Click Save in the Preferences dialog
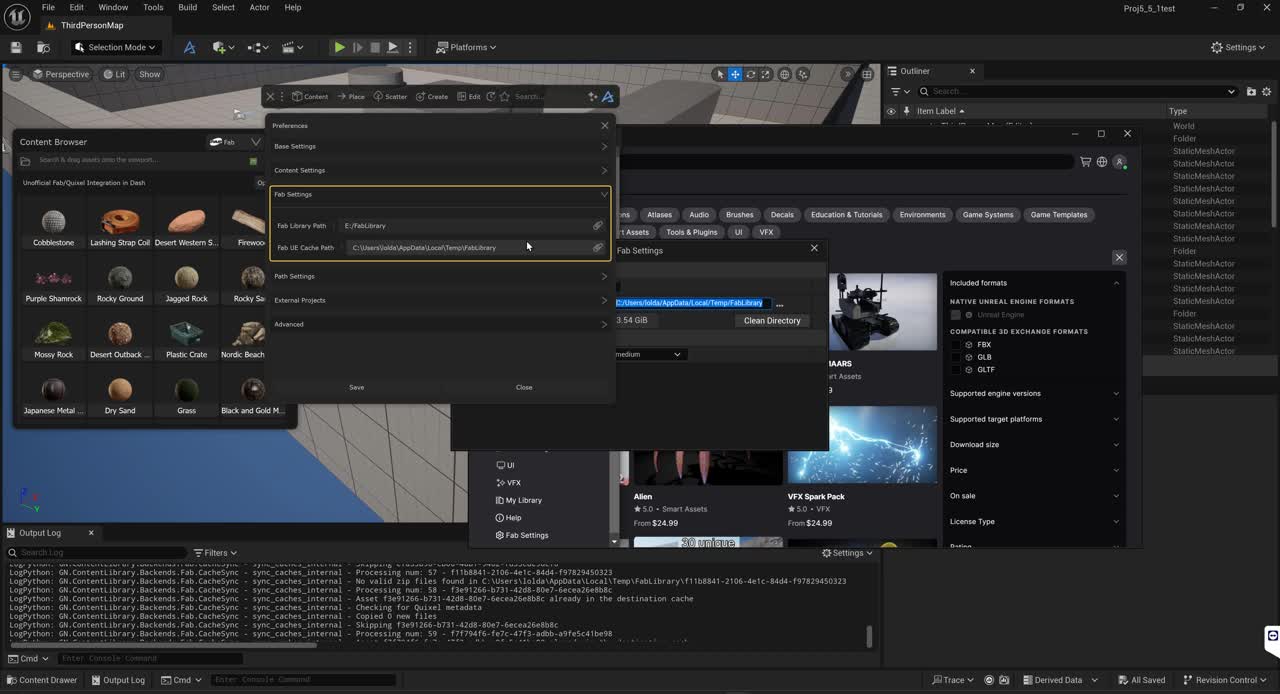1280x694 pixels. click(x=356, y=387)
